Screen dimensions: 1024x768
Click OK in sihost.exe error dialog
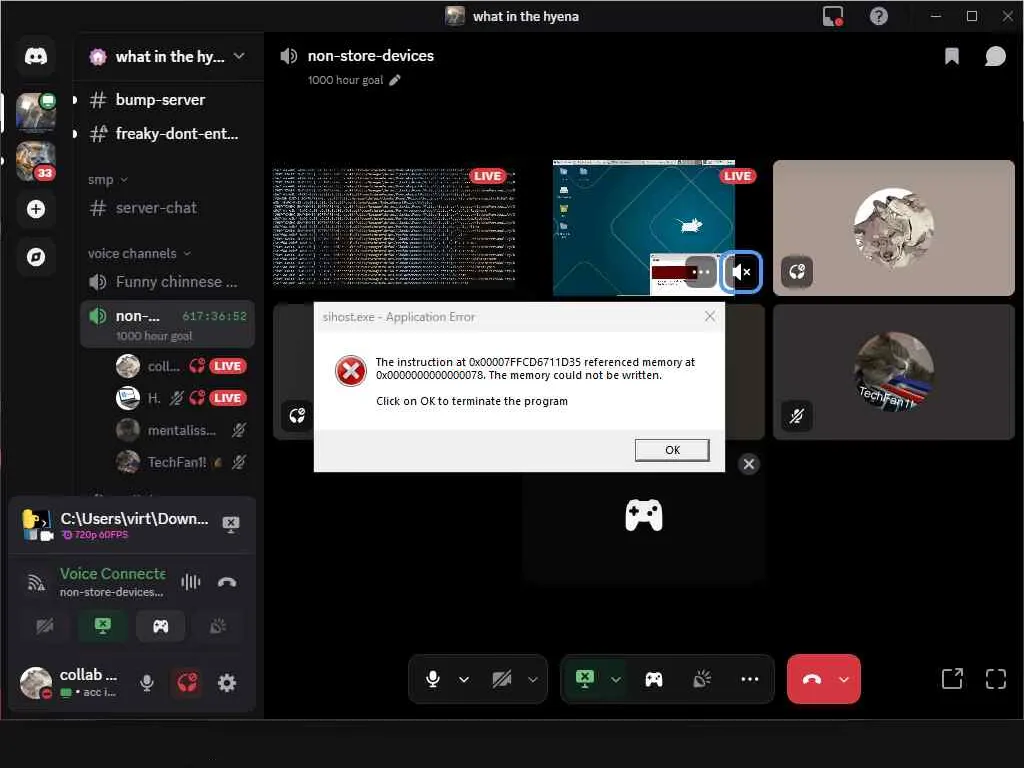672,450
